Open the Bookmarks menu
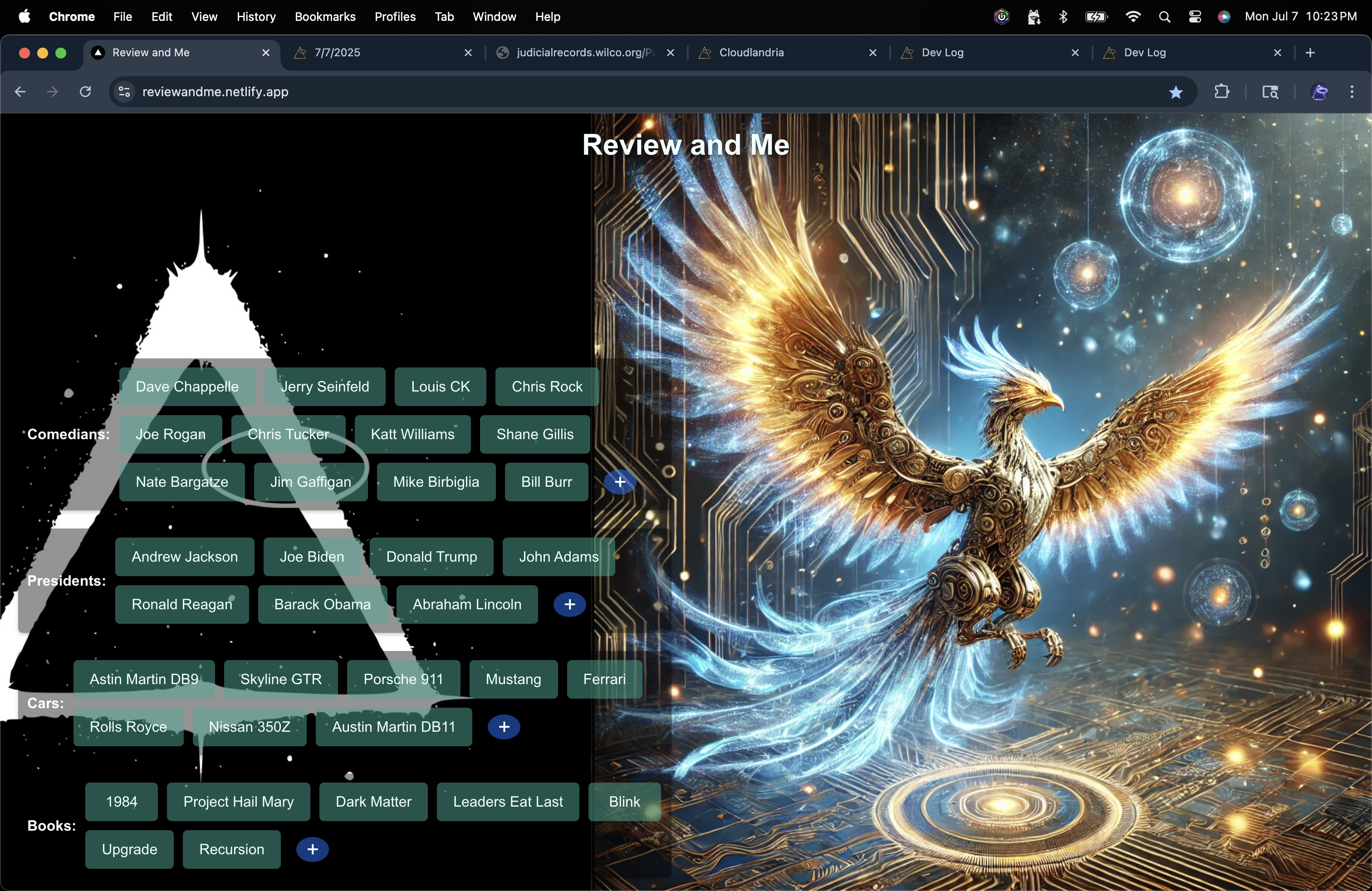This screenshot has width=1372, height=891. click(x=324, y=17)
